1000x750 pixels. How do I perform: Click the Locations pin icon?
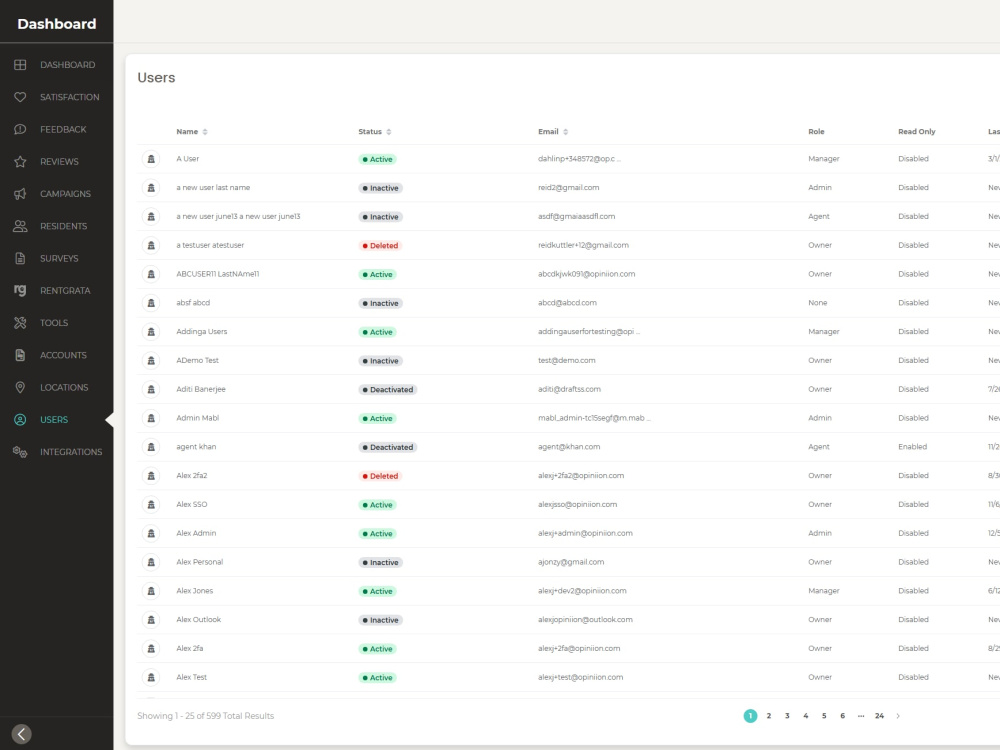20,387
